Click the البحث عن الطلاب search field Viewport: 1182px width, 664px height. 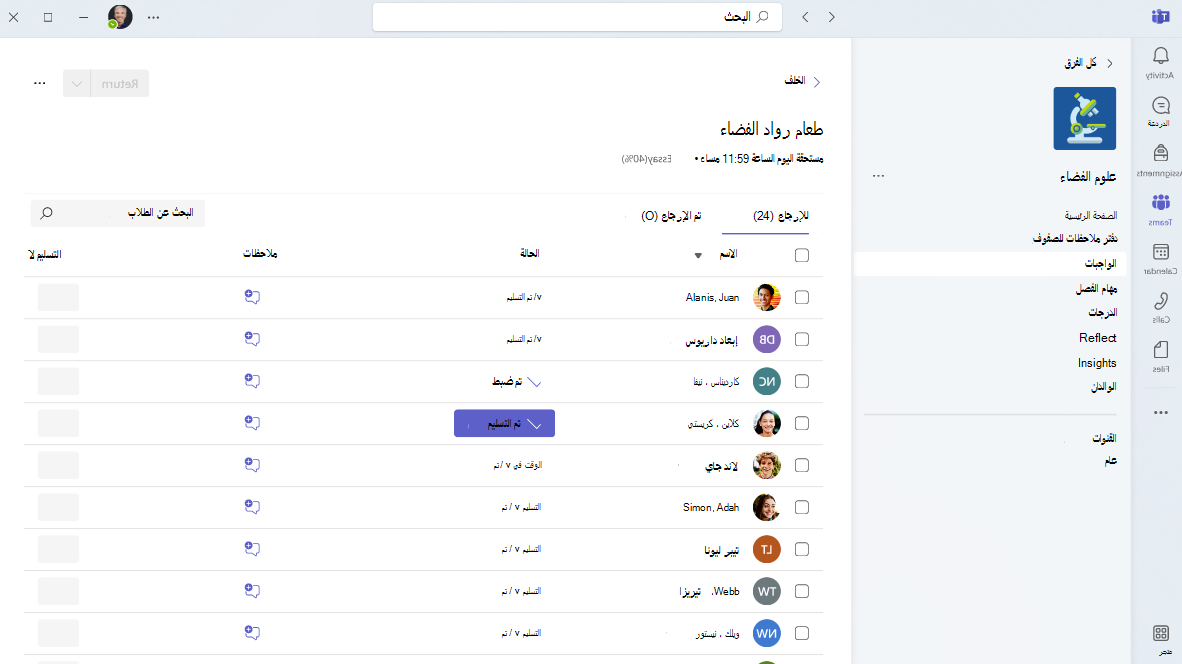click(118, 213)
